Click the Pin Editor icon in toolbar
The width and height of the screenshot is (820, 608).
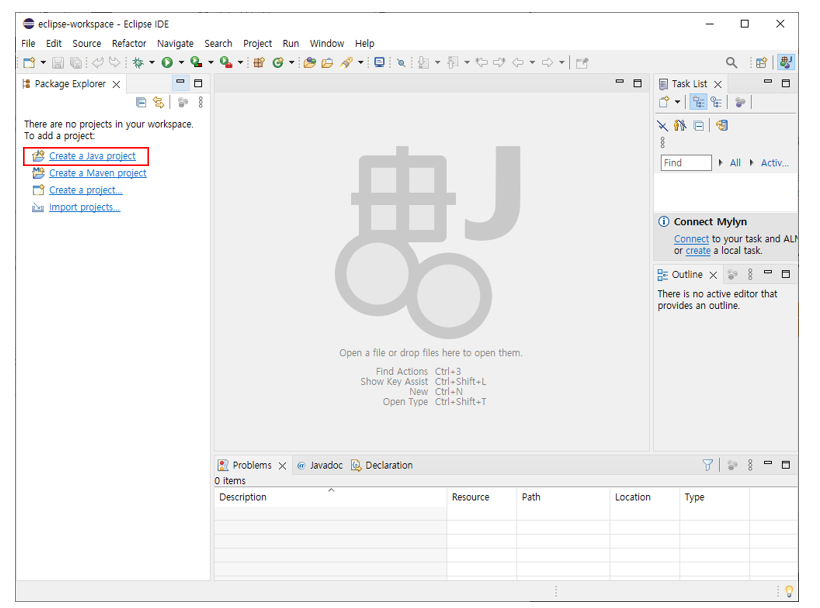582,63
